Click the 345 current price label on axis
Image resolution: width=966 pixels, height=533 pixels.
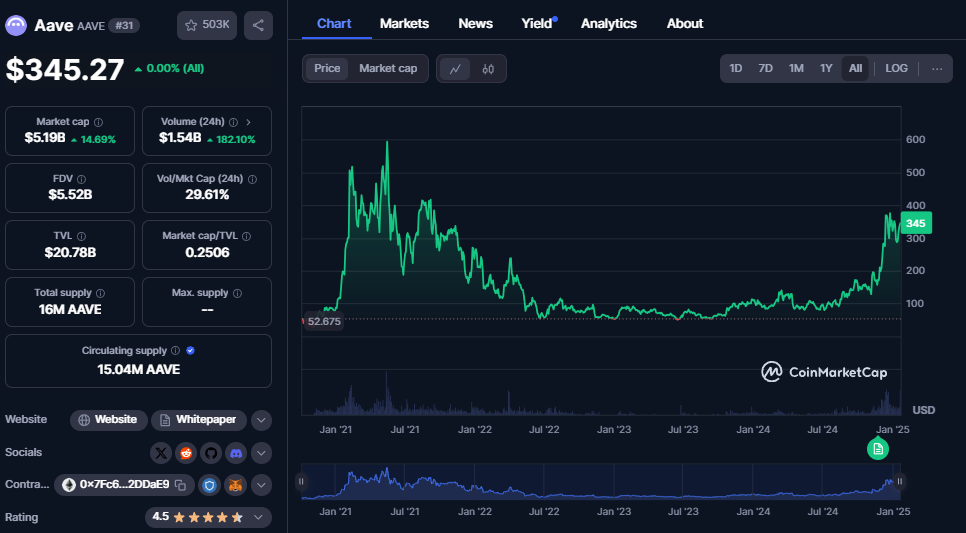tap(916, 223)
